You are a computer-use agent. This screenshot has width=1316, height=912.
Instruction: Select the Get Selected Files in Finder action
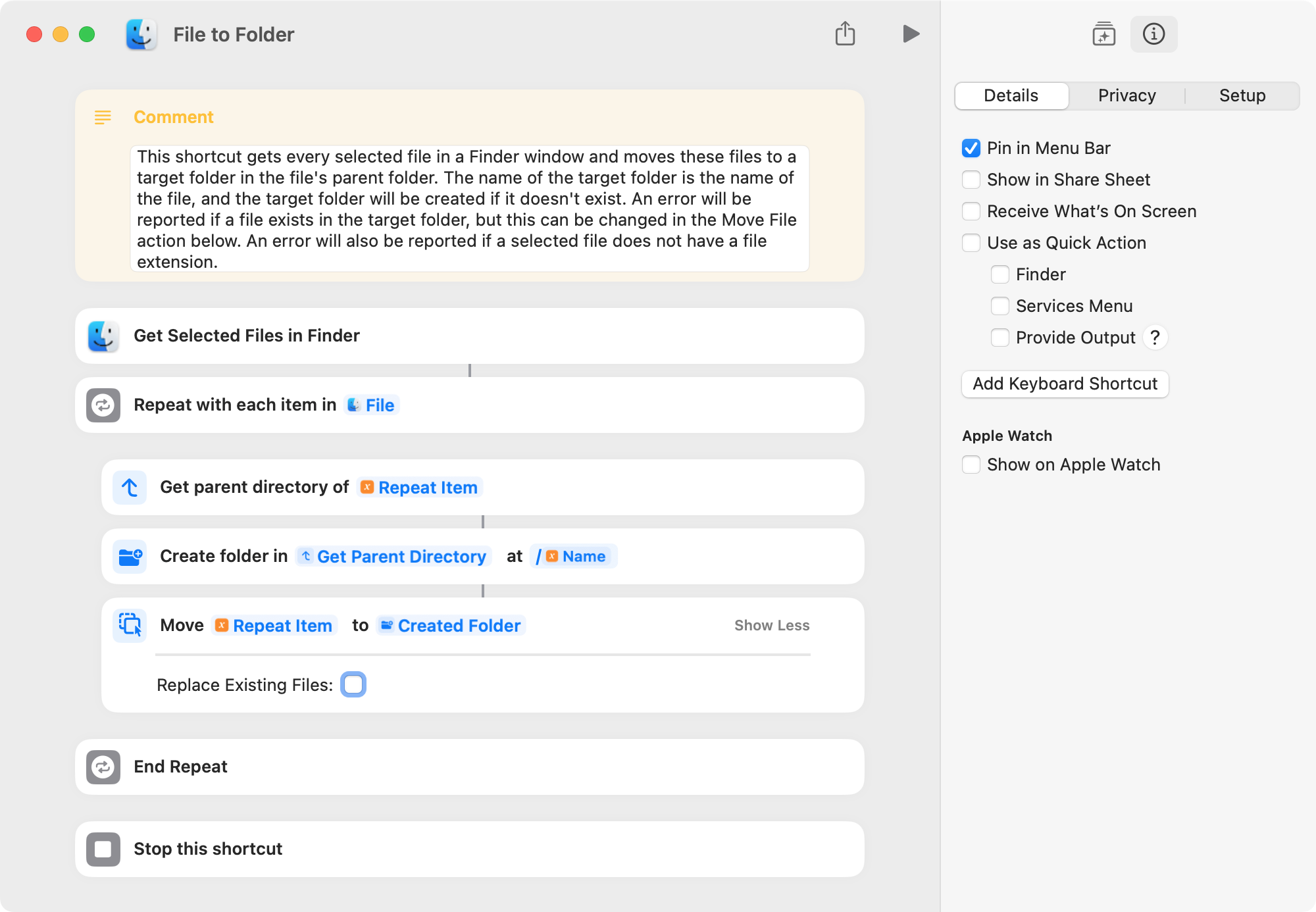click(470, 336)
